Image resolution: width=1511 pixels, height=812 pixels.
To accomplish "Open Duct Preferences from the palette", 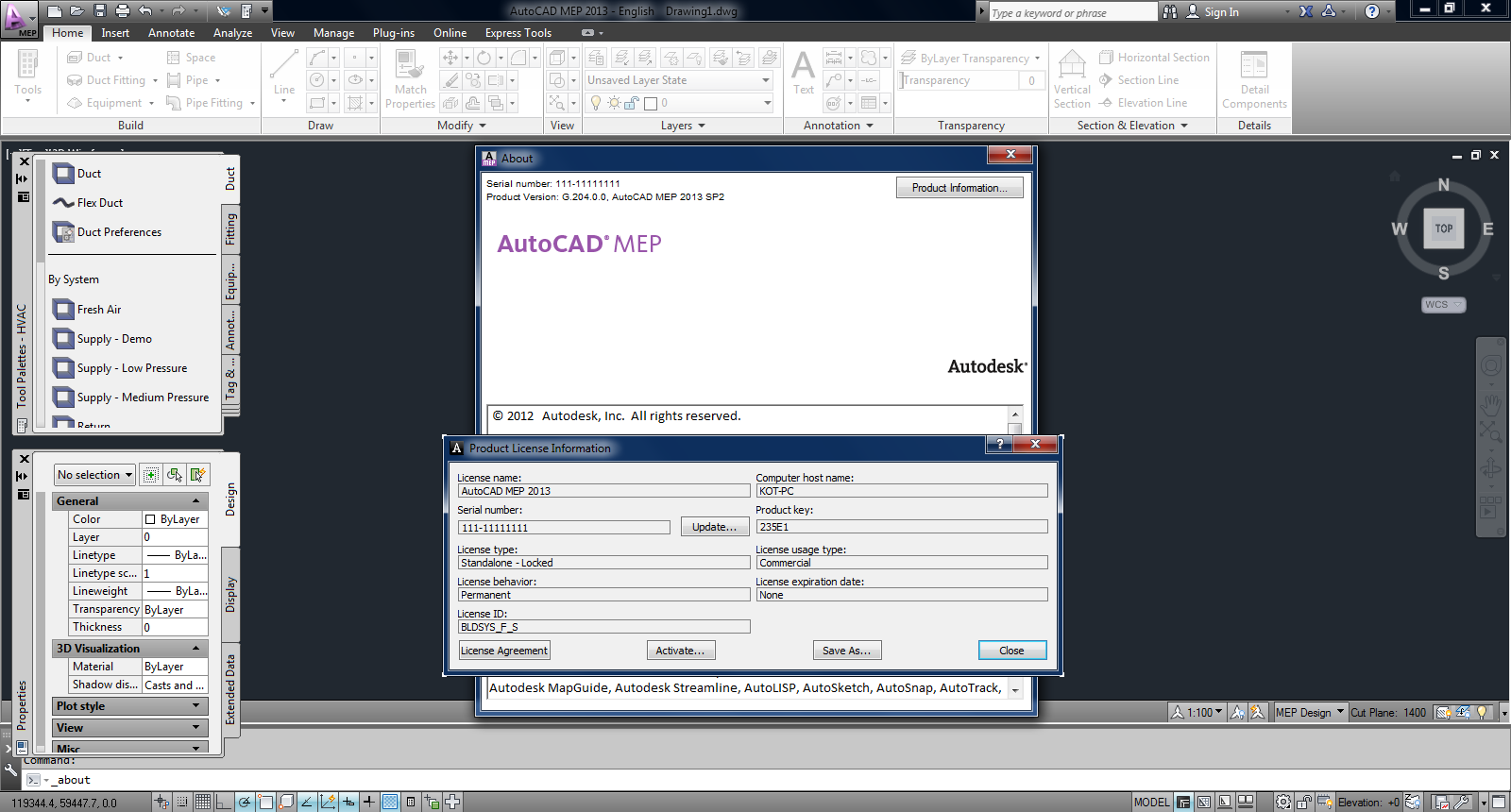I will click(108, 232).
